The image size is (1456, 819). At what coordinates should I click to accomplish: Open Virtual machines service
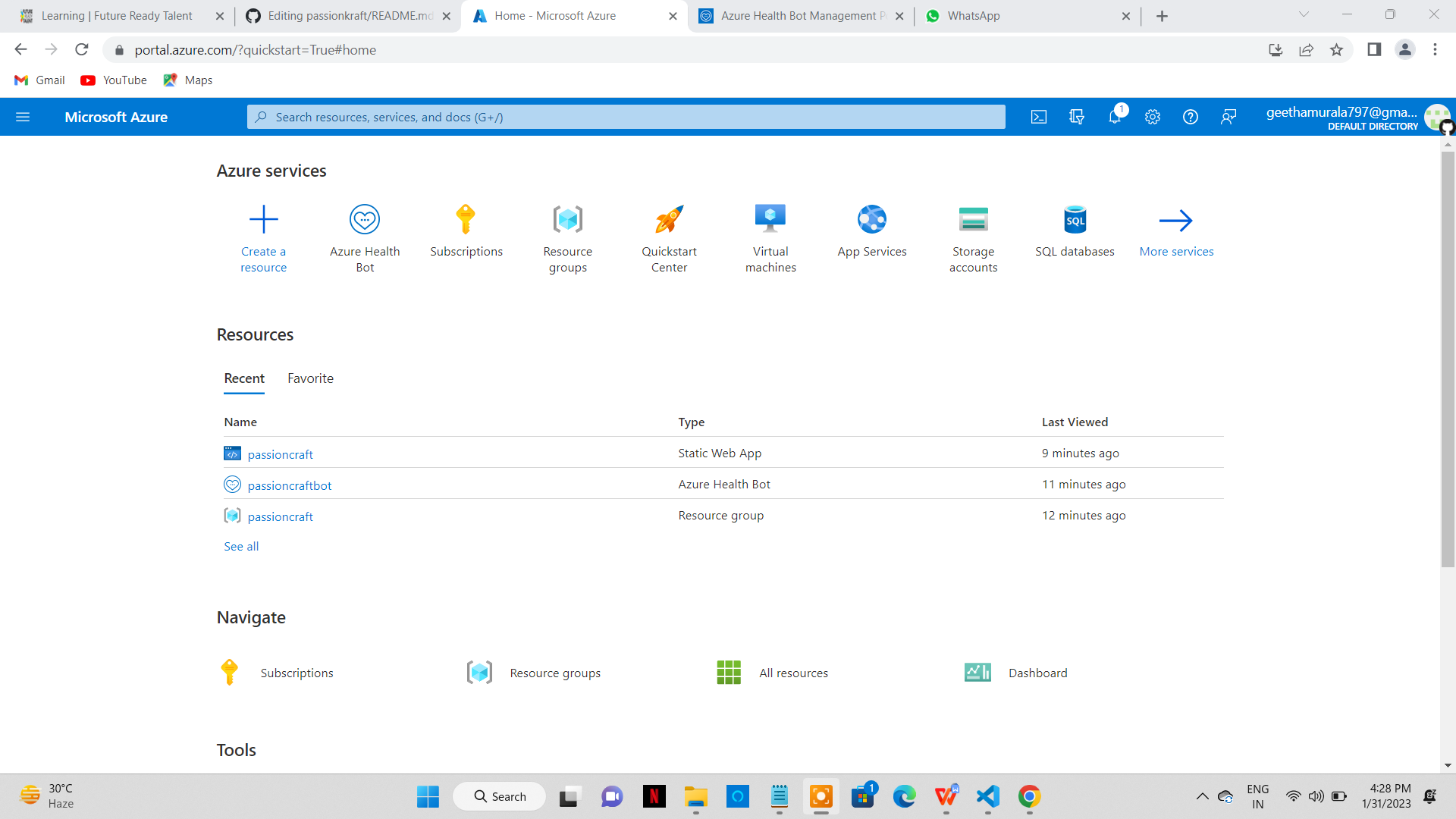pos(770,237)
